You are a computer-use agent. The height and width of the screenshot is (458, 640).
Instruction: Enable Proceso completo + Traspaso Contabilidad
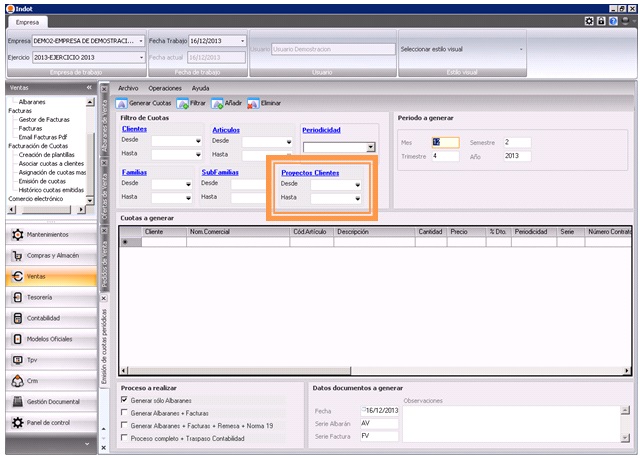click(124, 437)
